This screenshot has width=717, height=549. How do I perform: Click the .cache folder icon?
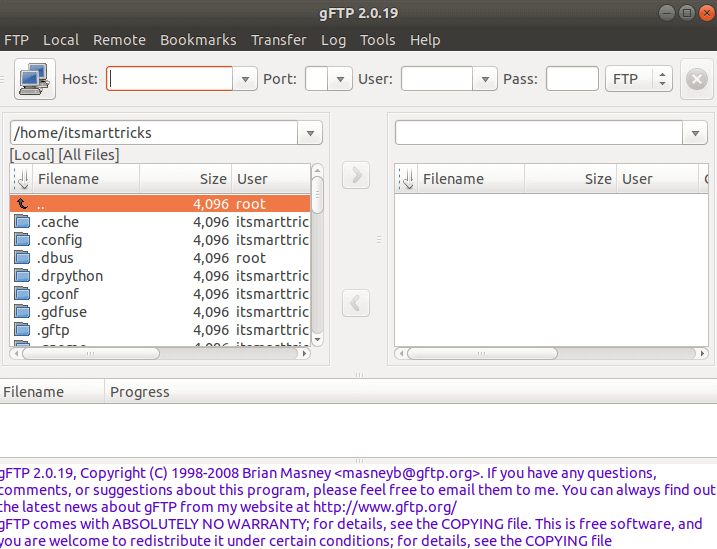(22, 222)
